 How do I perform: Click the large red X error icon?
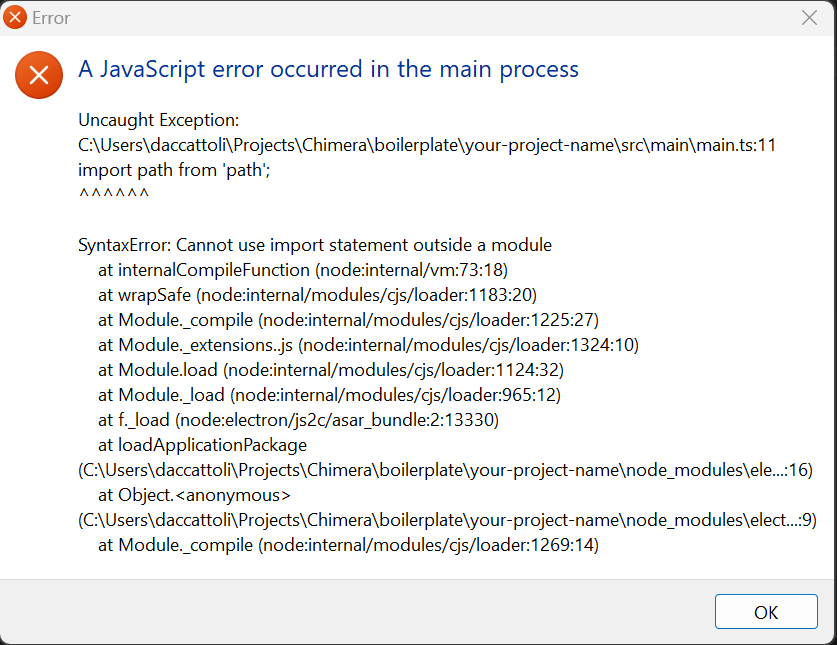(38, 74)
